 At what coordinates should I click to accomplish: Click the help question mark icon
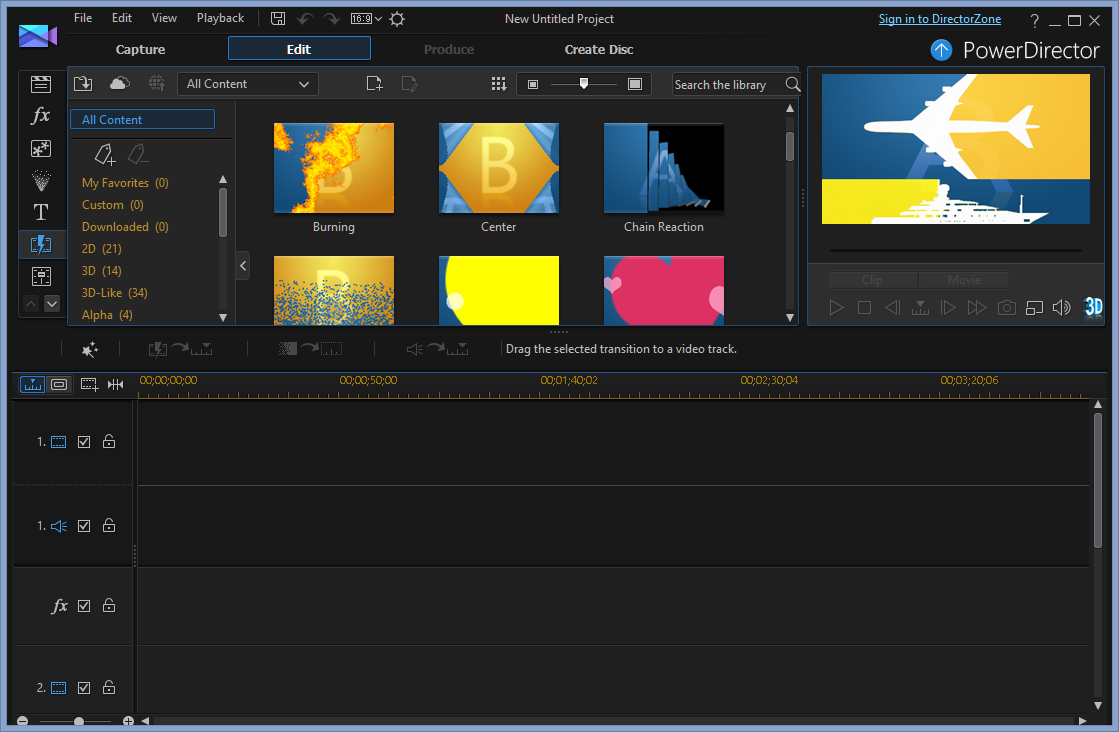pyautogui.click(x=1035, y=21)
